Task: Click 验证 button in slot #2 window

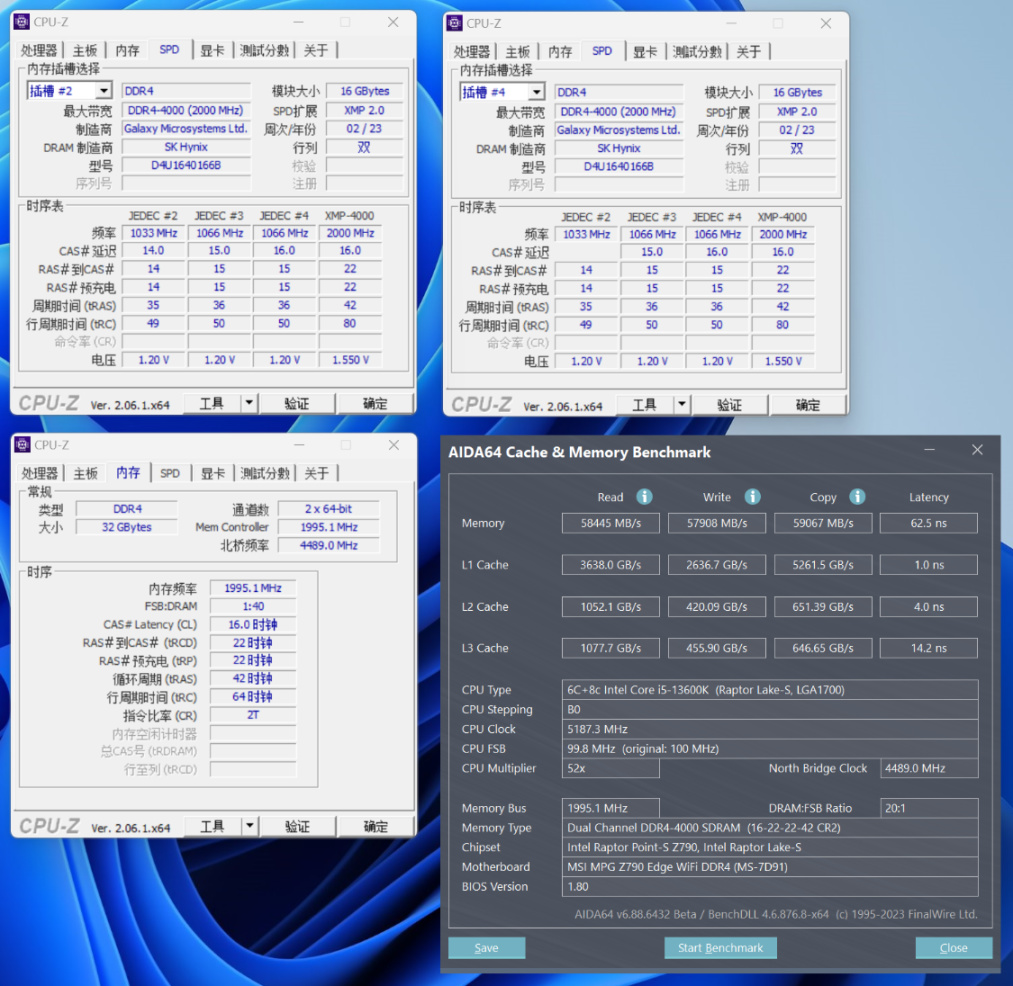Action: click(297, 403)
